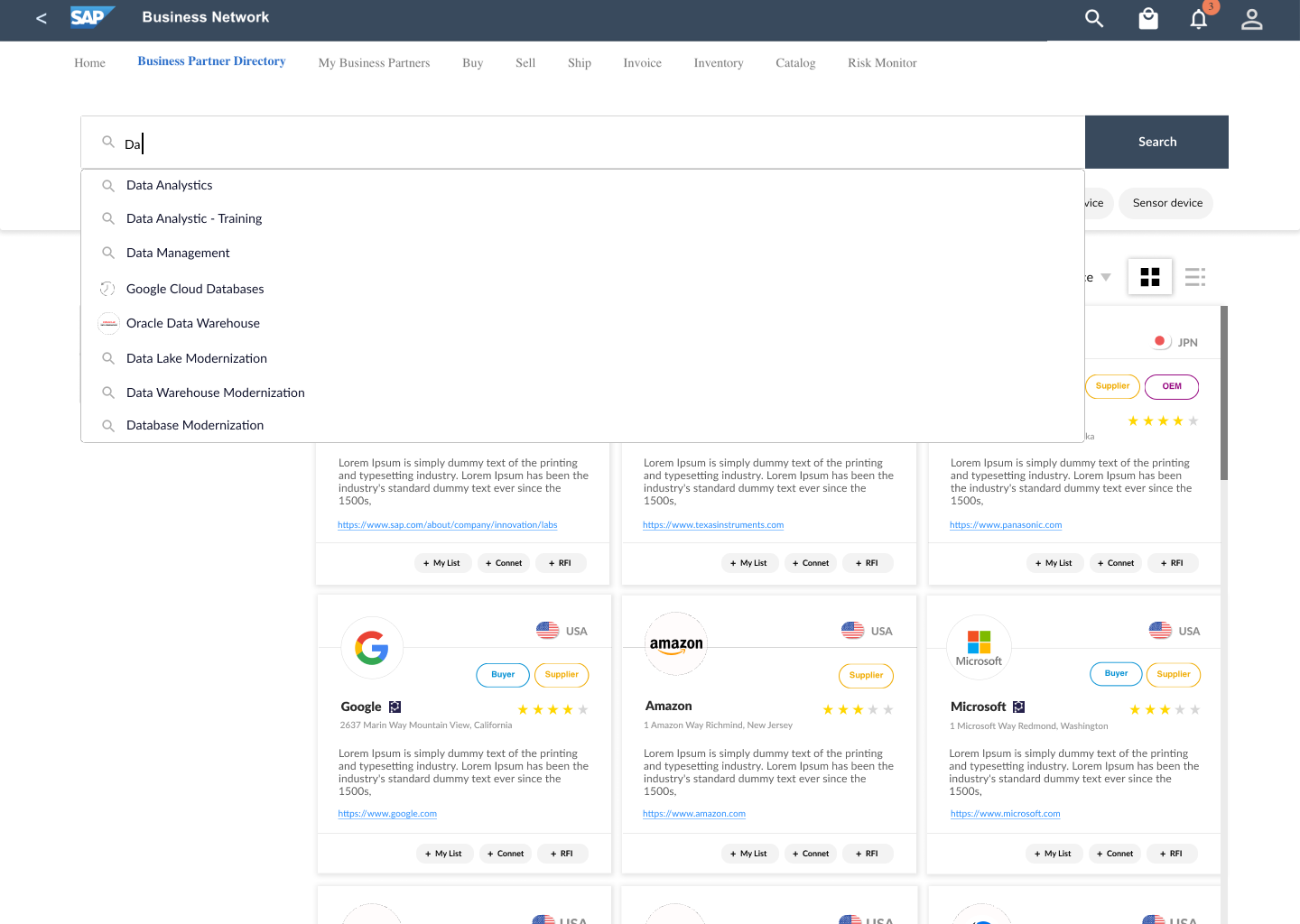1300x924 pixels.
Task: Click Google verified badge icon
Action: [x=395, y=707]
